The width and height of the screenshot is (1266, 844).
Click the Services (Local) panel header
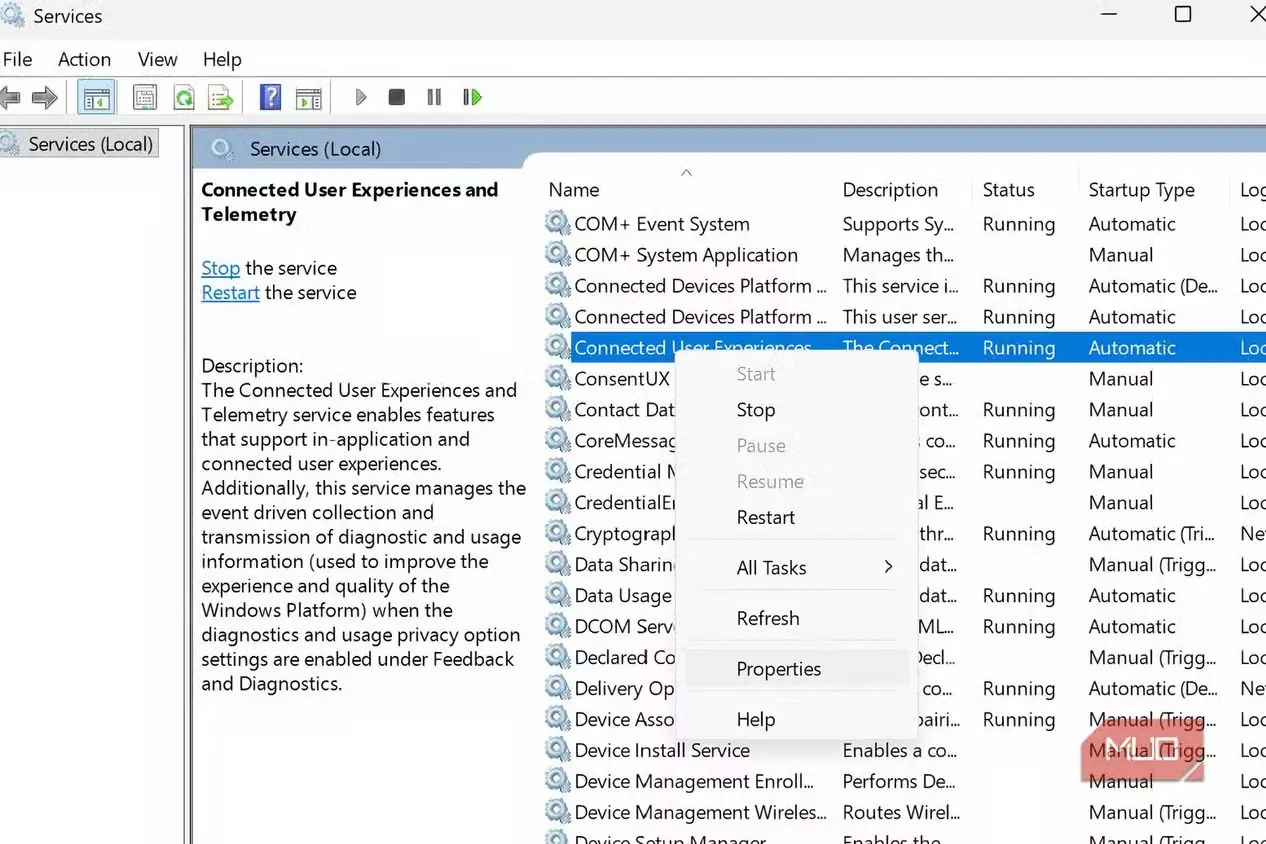click(x=315, y=149)
